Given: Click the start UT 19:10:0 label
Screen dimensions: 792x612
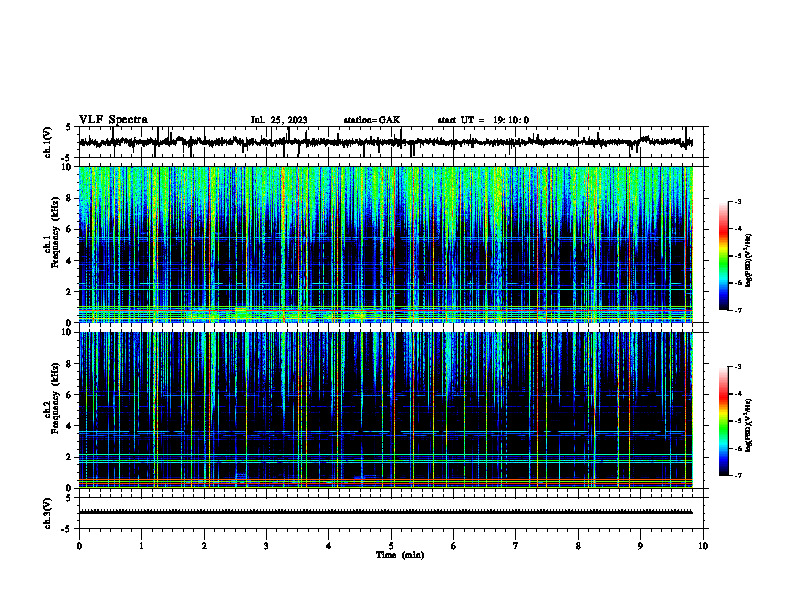Looking at the screenshot, I should click(x=483, y=120).
